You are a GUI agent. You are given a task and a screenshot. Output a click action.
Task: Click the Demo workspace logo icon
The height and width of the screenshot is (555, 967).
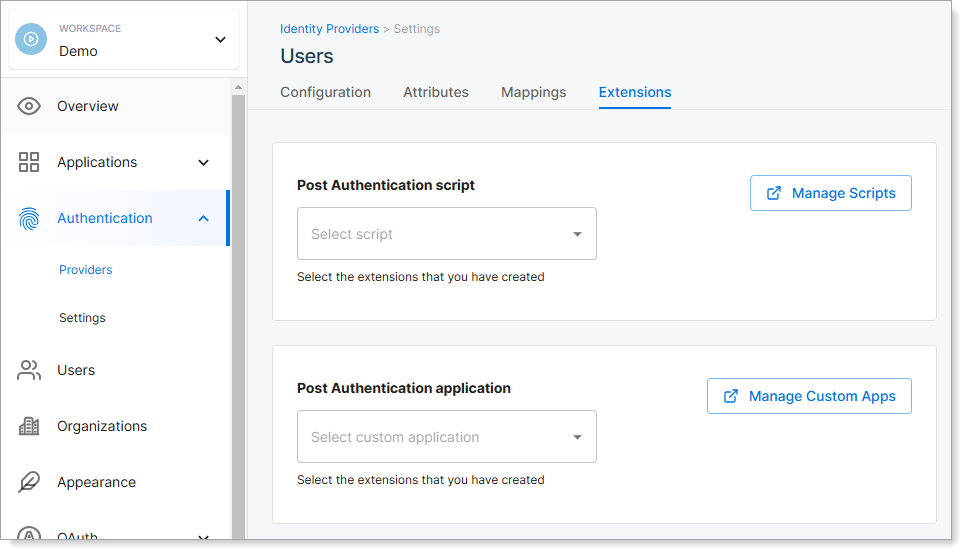point(31,39)
